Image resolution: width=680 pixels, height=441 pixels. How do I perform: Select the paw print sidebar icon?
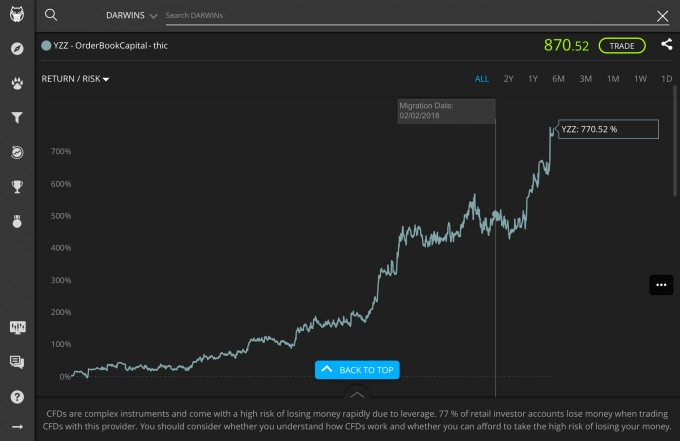[x=17, y=83]
